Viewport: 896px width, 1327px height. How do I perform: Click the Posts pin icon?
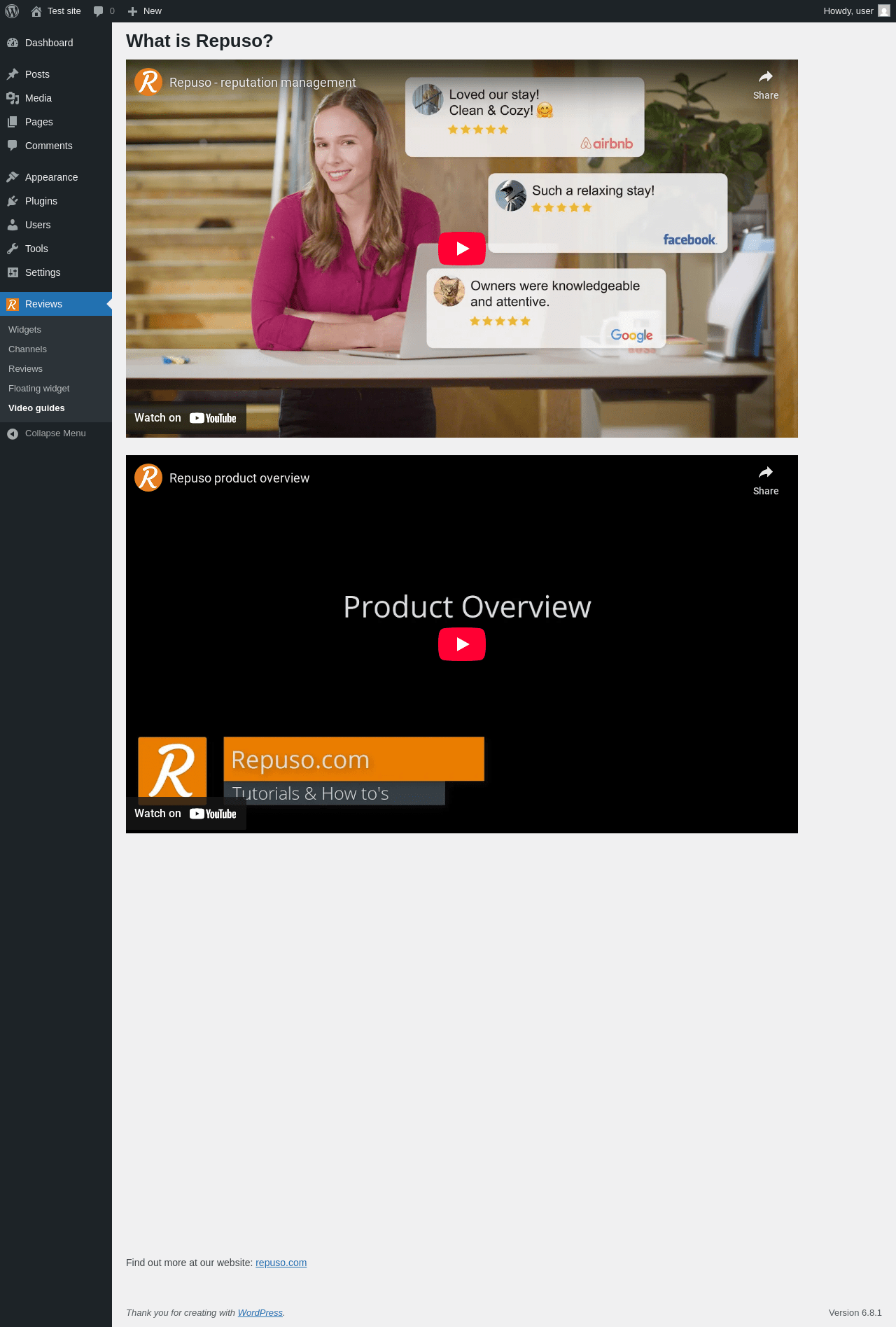point(13,74)
